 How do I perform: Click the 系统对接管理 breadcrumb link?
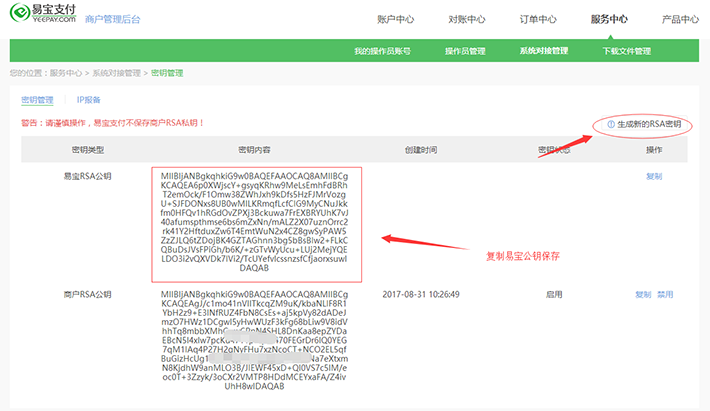click(x=116, y=73)
